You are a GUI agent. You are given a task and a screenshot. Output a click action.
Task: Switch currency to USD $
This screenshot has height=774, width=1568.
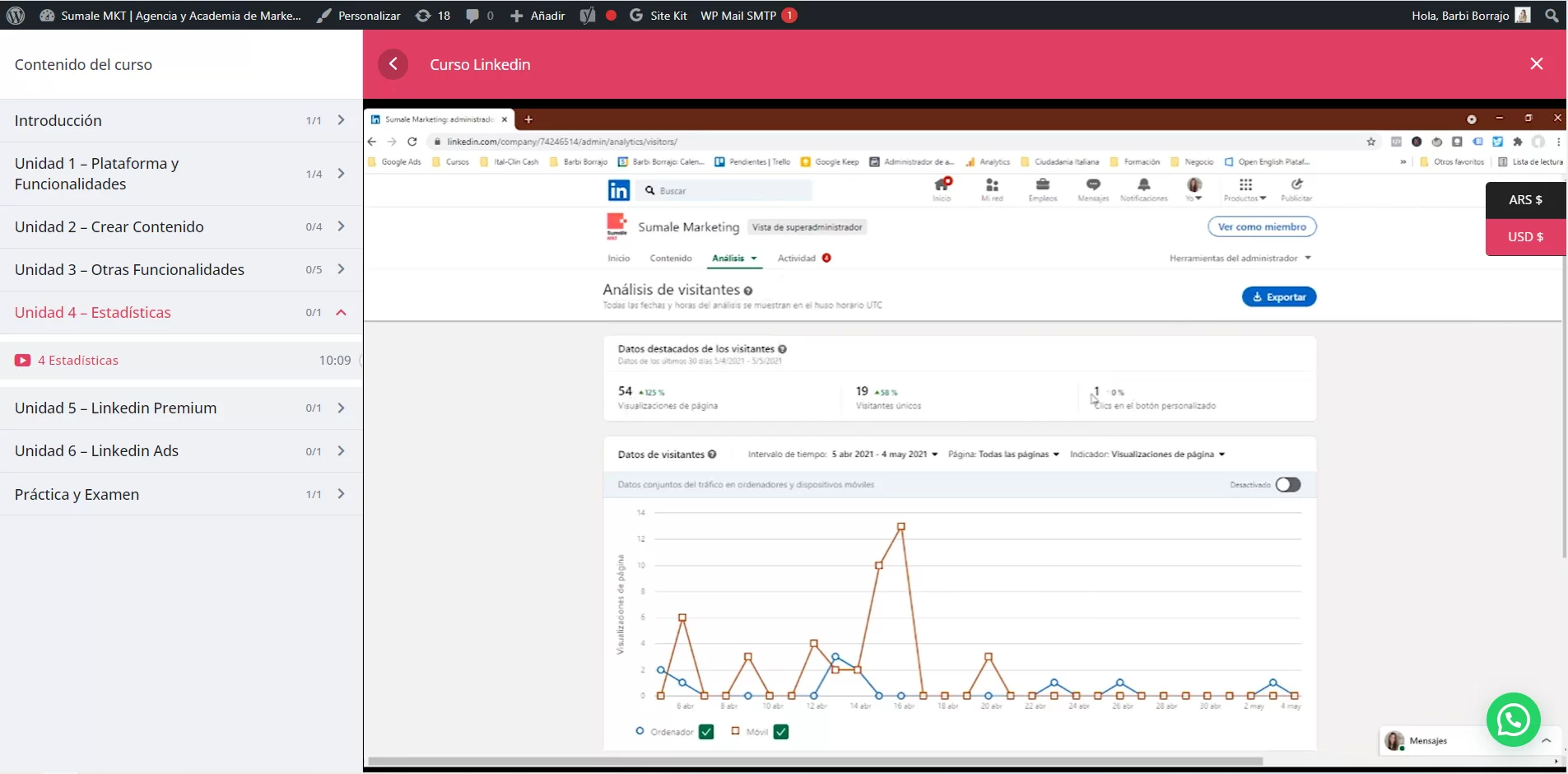coord(1525,237)
